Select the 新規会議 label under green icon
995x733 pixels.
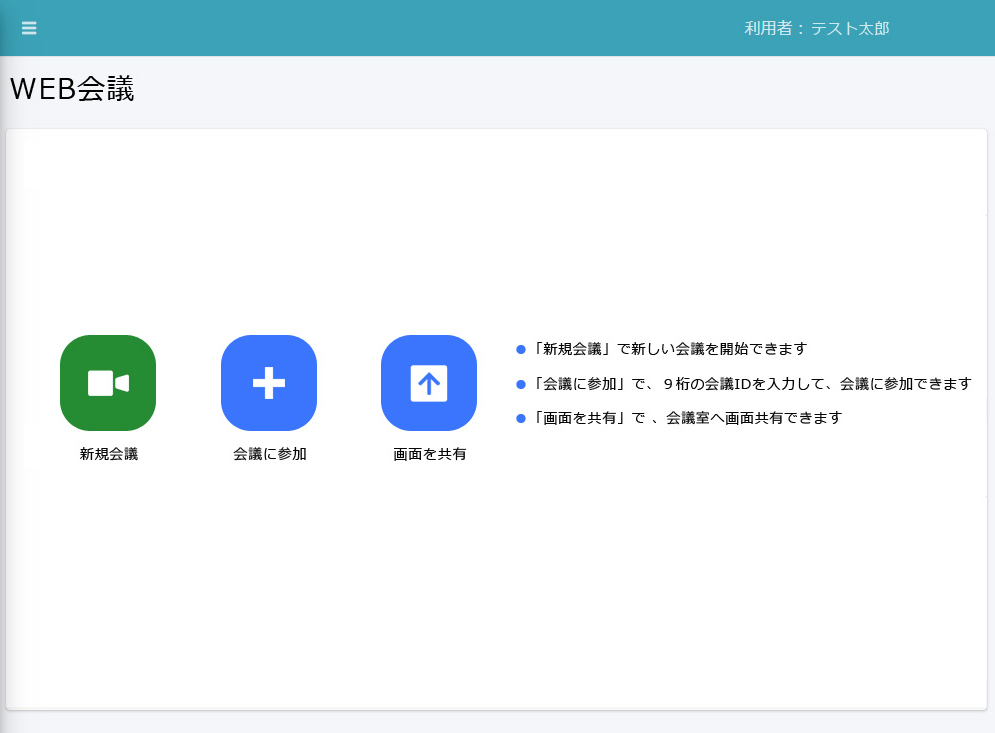coord(108,454)
